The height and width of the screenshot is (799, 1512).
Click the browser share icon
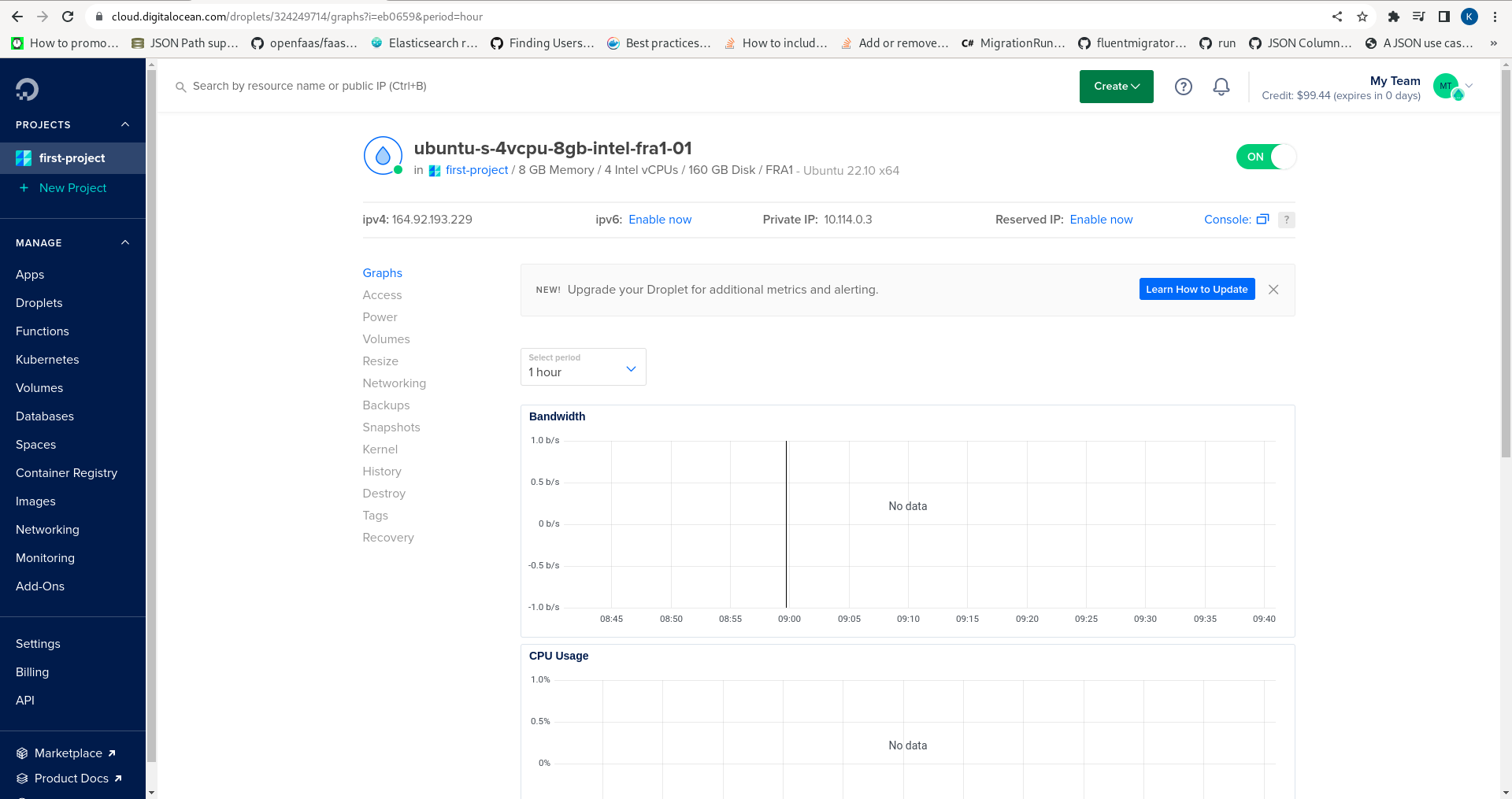[1336, 17]
